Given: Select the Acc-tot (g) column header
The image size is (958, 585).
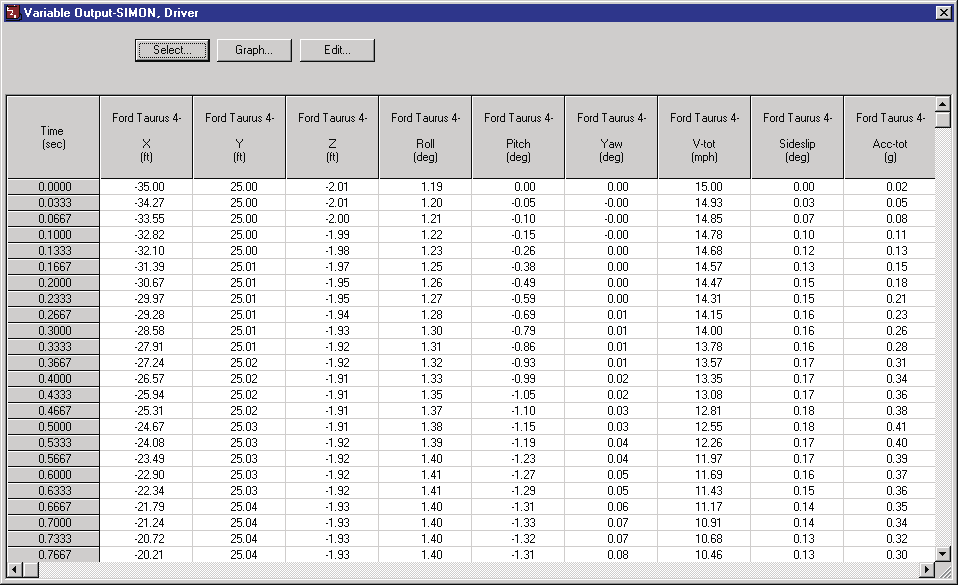Looking at the screenshot, I should (890, 138).
